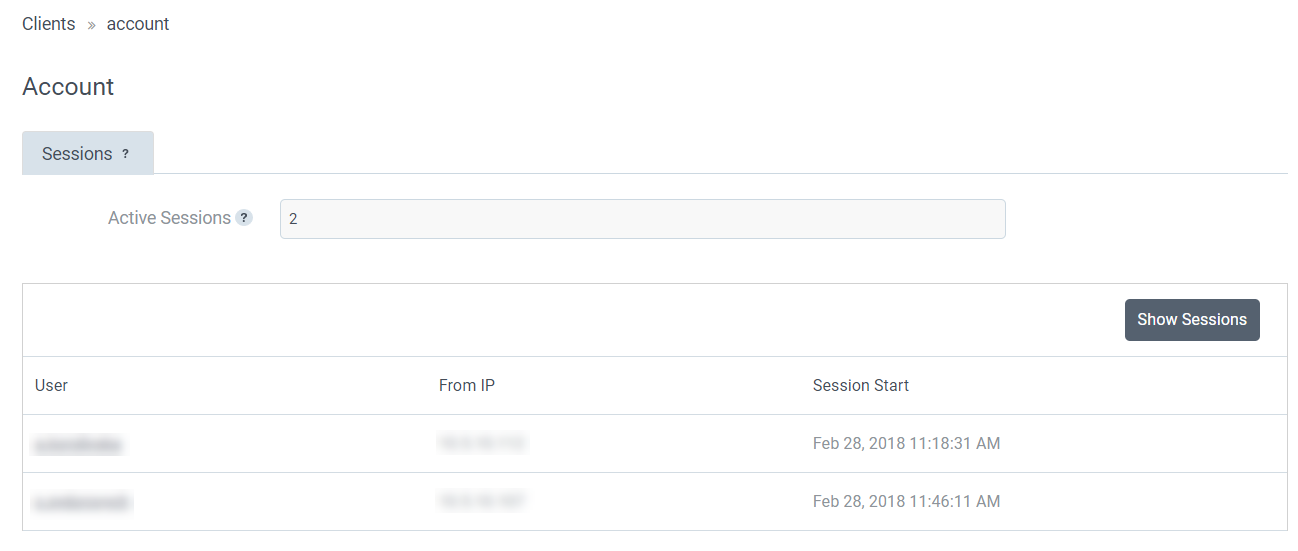Click the breadcrumb separator arrow
1298x551 pixels.
pyautogui.click(x=91, y=25)
